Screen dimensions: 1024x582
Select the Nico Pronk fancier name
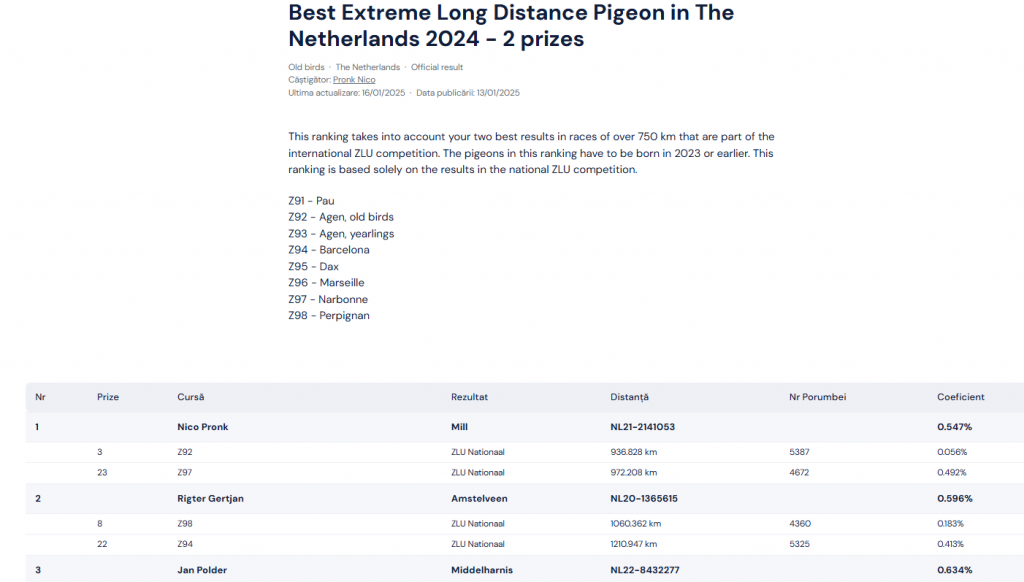tap(202, 427)
